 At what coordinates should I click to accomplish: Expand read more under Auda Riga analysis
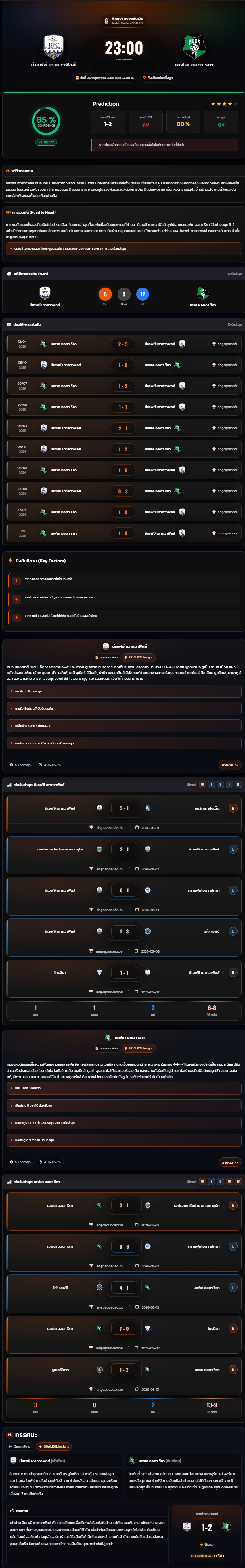[x=230, y=1162]
